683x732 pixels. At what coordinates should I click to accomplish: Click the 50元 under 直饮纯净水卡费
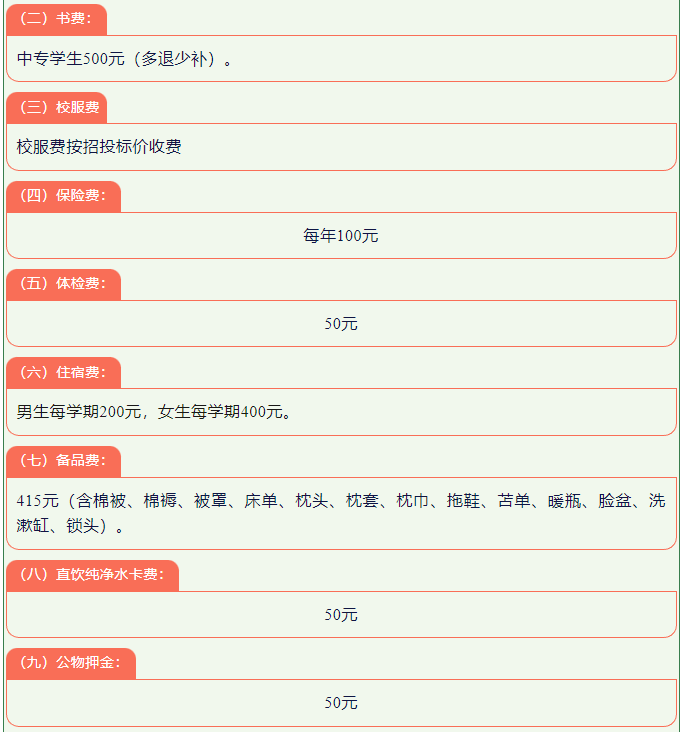click(x=341, y=615)
